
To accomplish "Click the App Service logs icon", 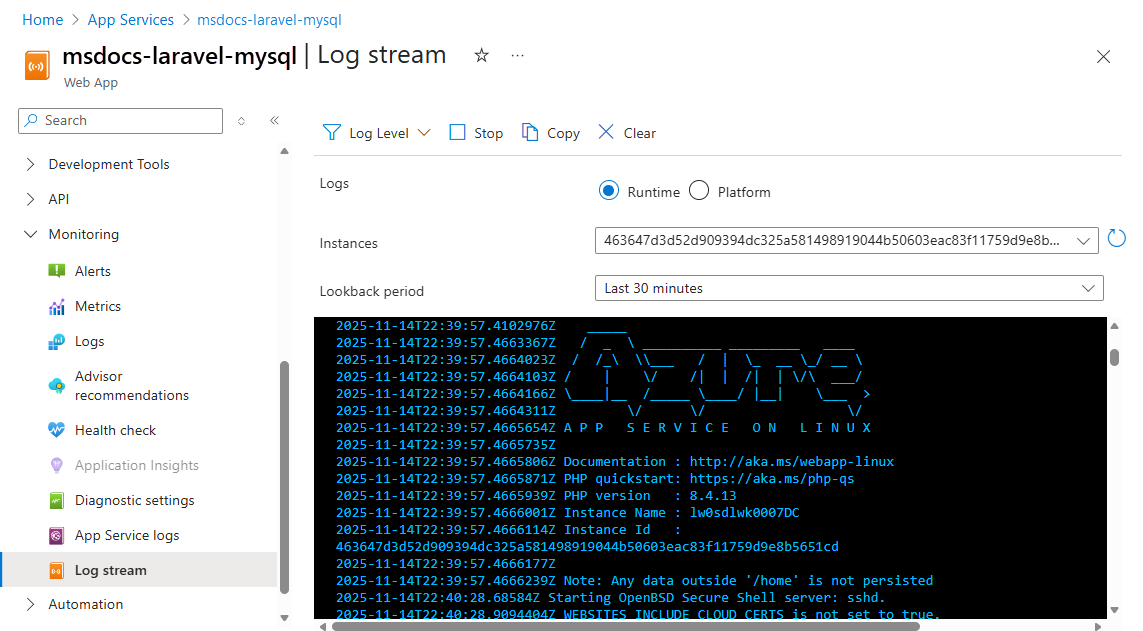I will coord(56,536).
